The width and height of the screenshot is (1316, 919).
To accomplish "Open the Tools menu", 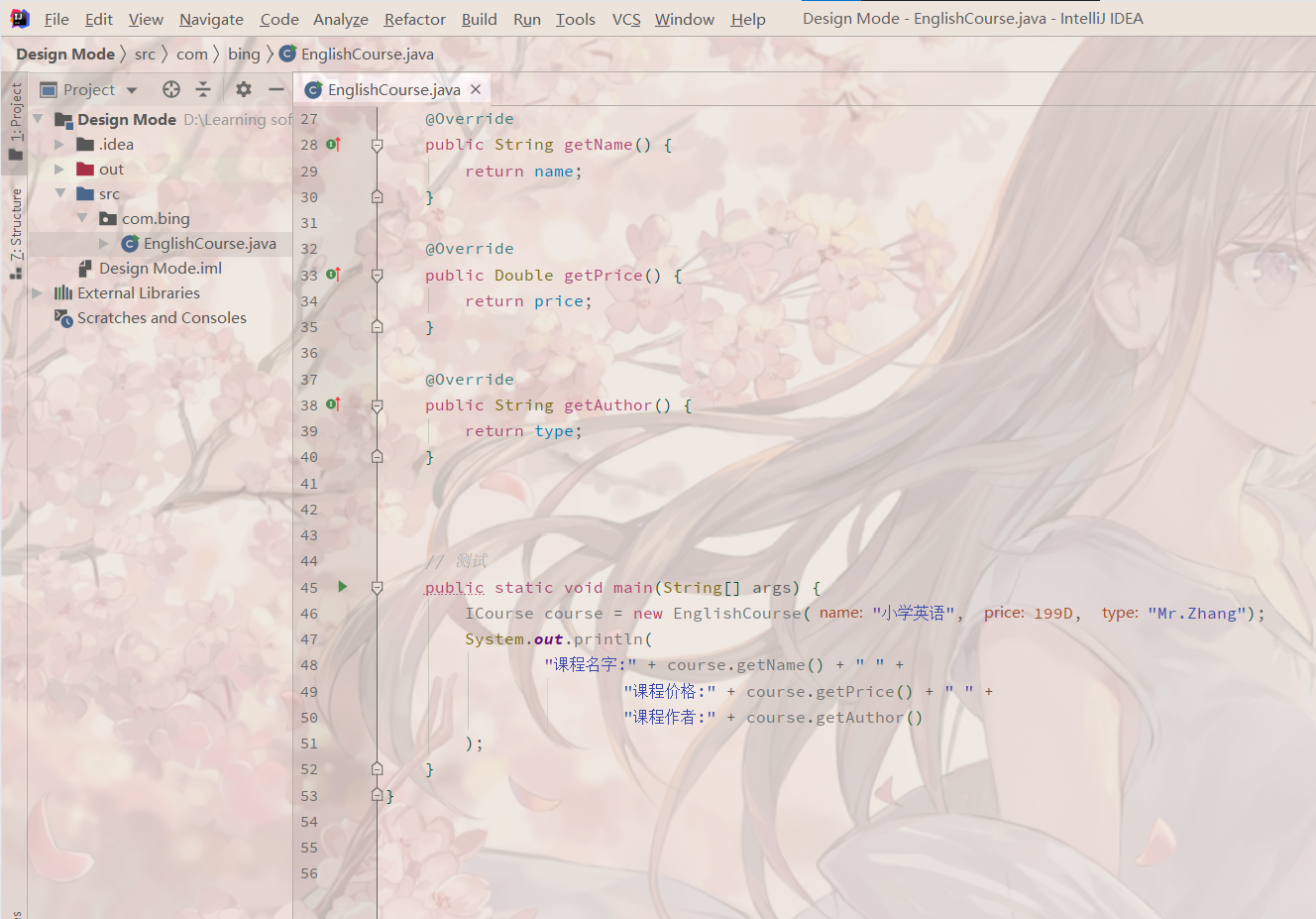I will [x=576, y=19].
